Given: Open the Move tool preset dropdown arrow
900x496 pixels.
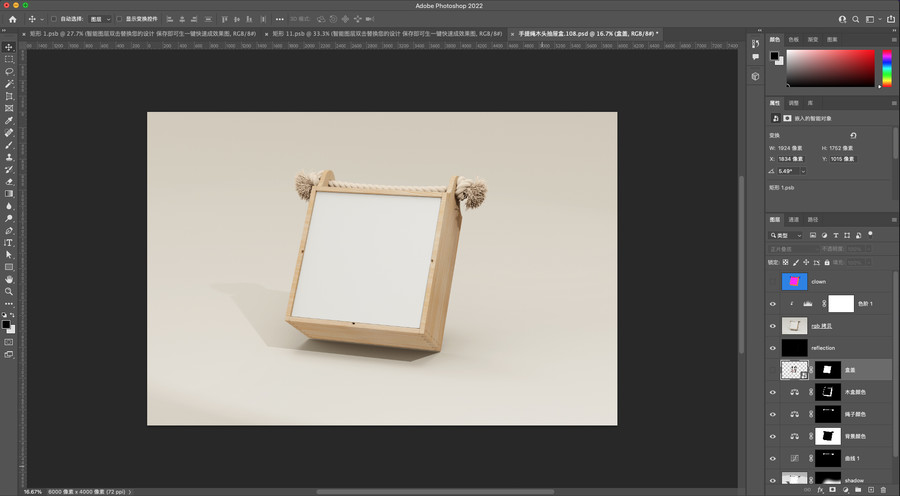Looking at the screenshot, I should 42,19.
